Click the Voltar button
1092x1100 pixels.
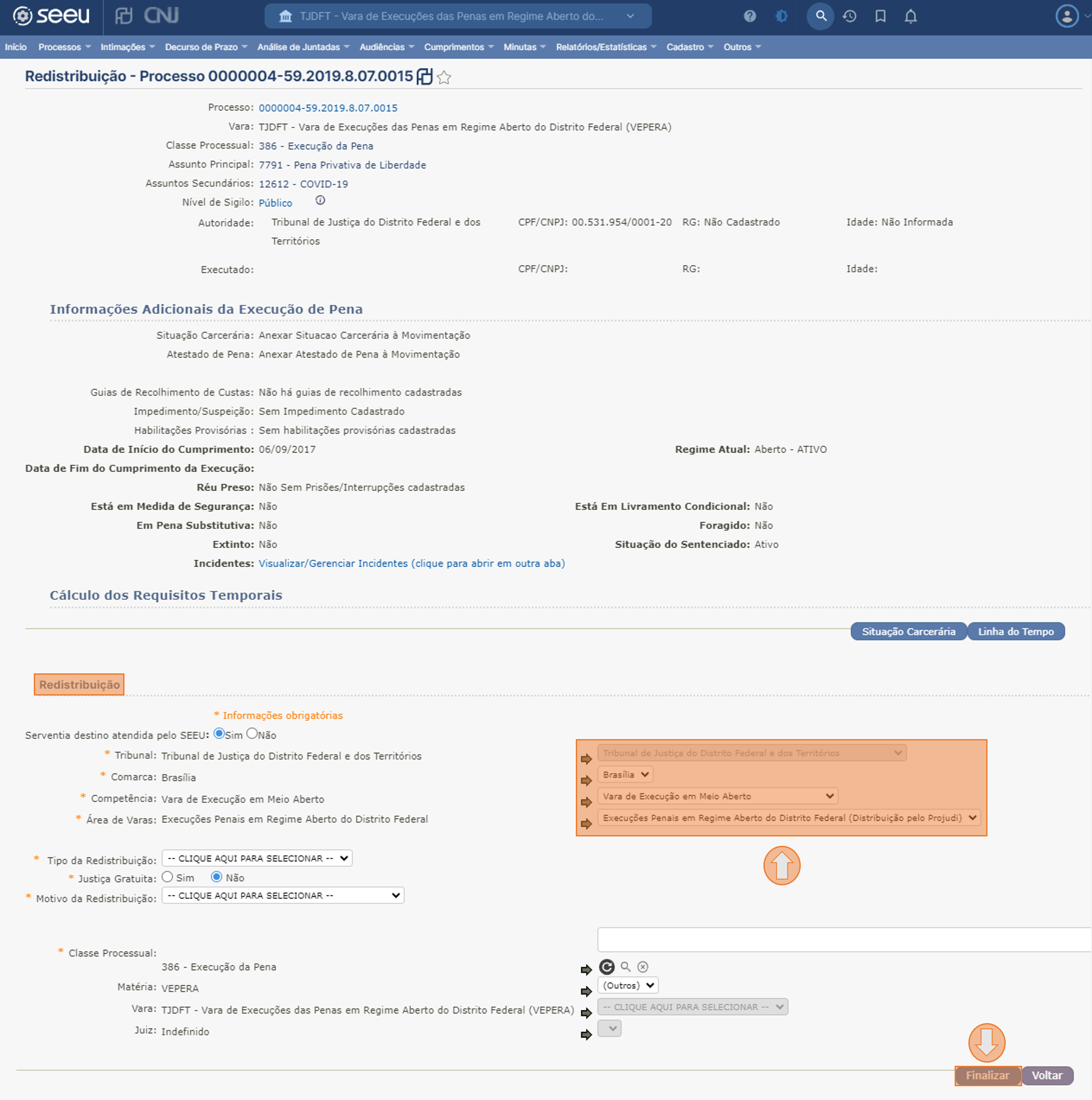[1047, 1076]
